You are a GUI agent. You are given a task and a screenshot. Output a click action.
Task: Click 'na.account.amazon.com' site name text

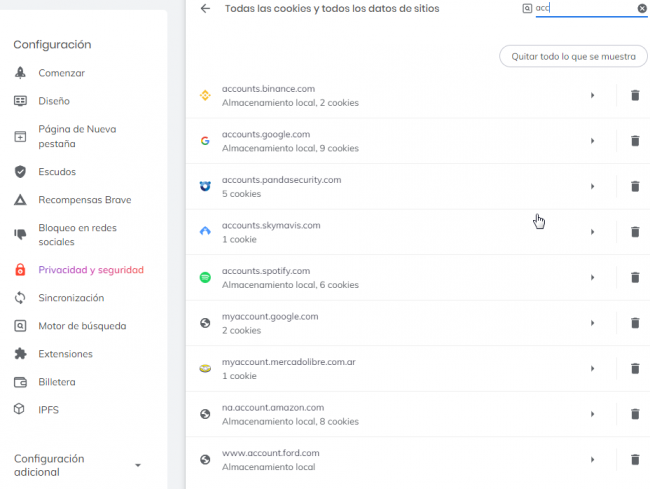[273, 408]
